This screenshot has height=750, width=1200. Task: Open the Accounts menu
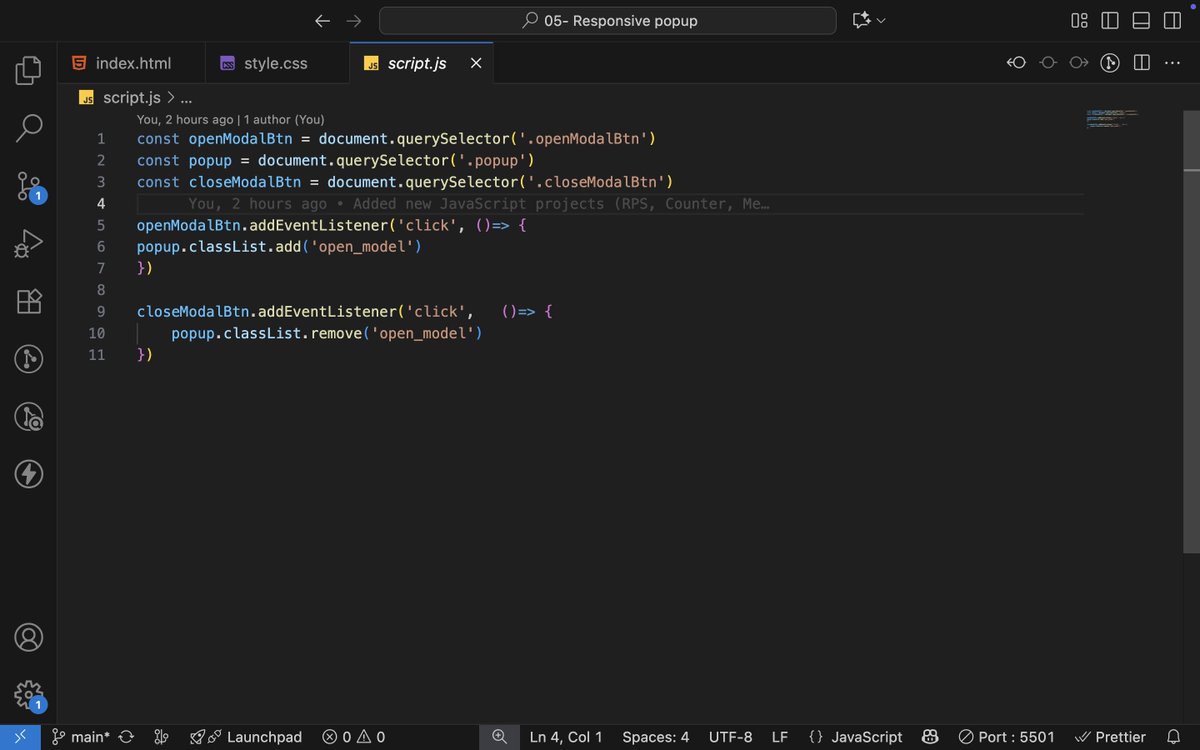point(29,636)
